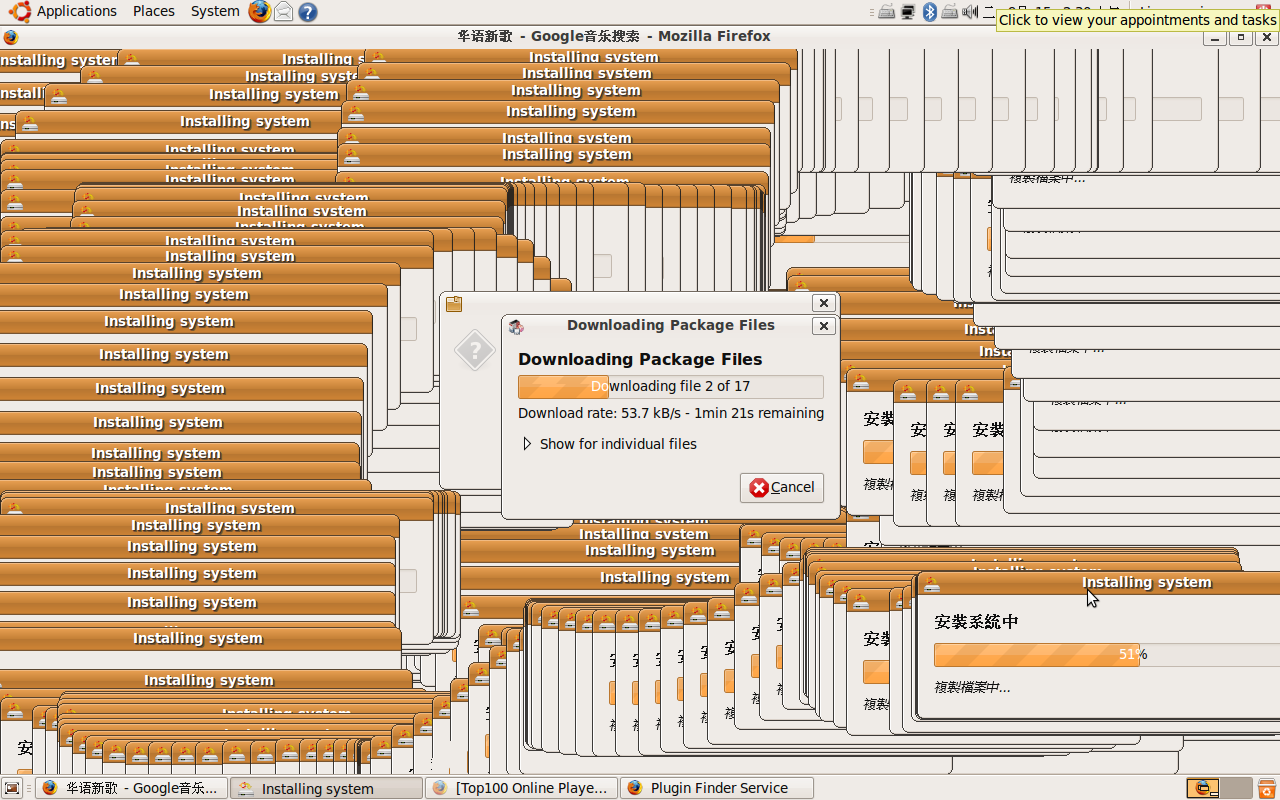Open the Places menu
Screen dimensions: 1280x800
pyautogui.click(x=153, y=11)
